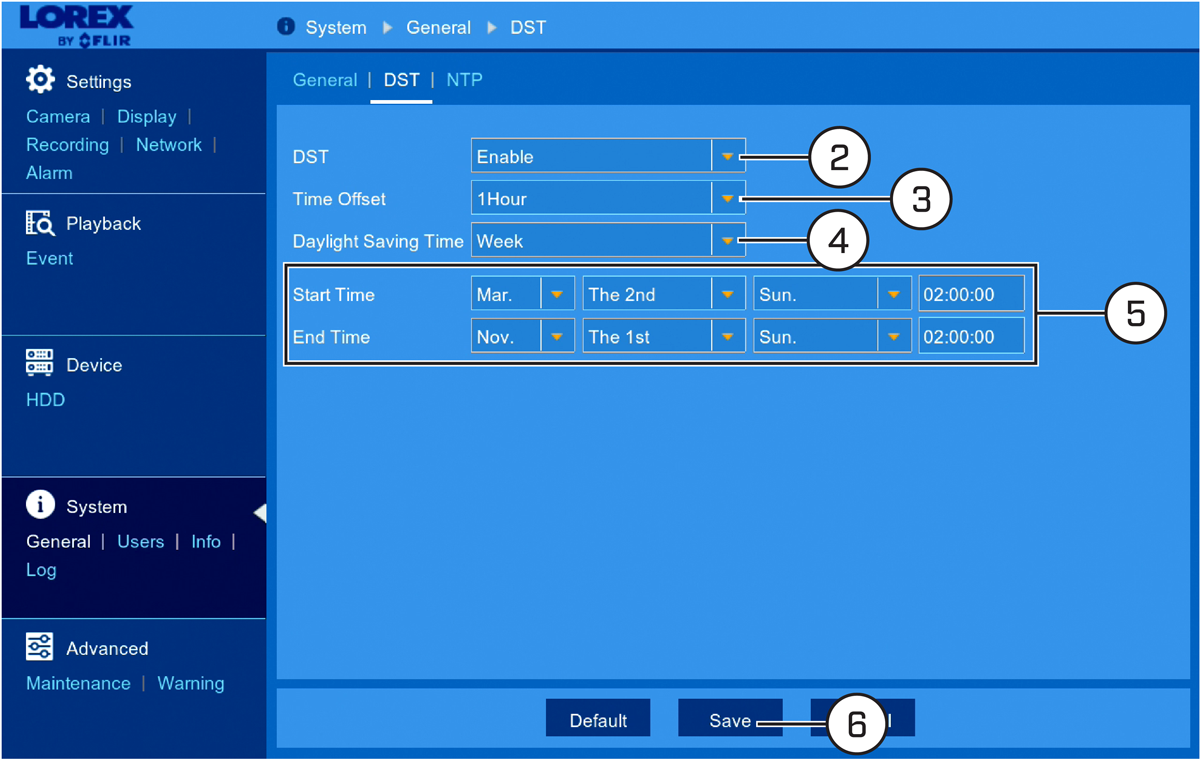
Task: Open the End Time month Nov. dropdown
Action: [x=523, y=337]
